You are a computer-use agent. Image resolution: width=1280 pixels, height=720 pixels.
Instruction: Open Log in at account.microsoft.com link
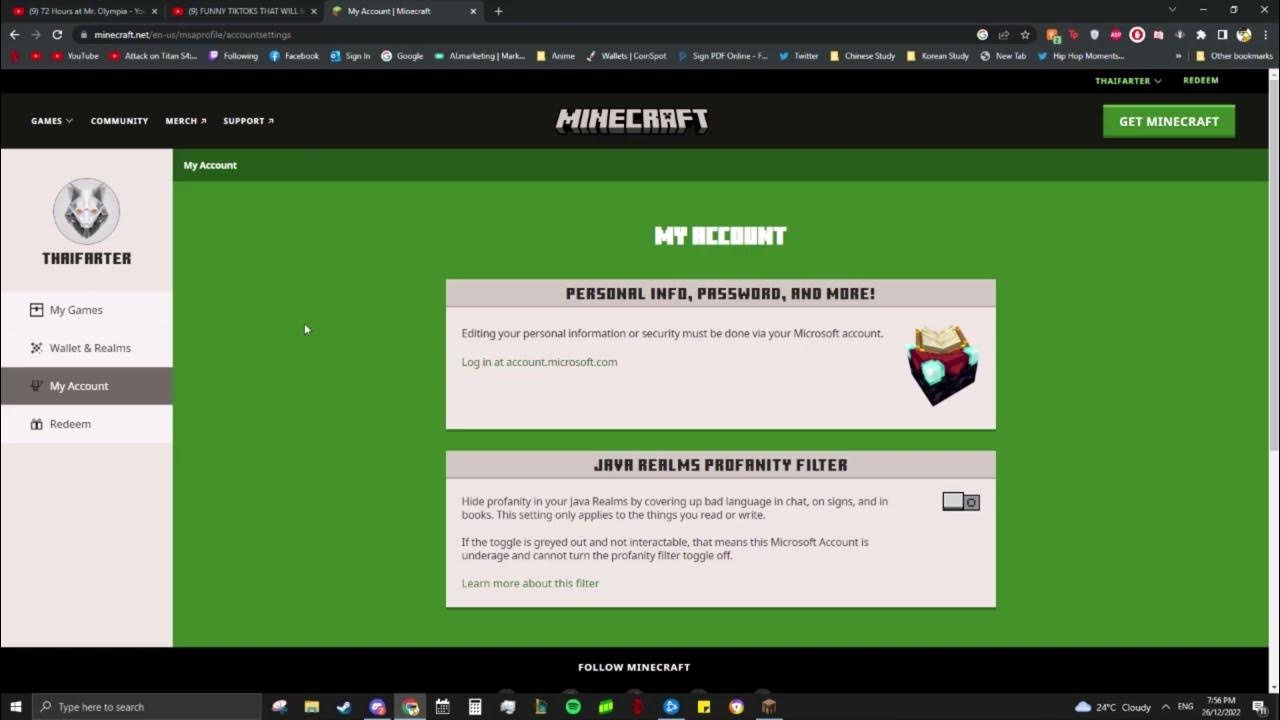click(x=539, y=362)
